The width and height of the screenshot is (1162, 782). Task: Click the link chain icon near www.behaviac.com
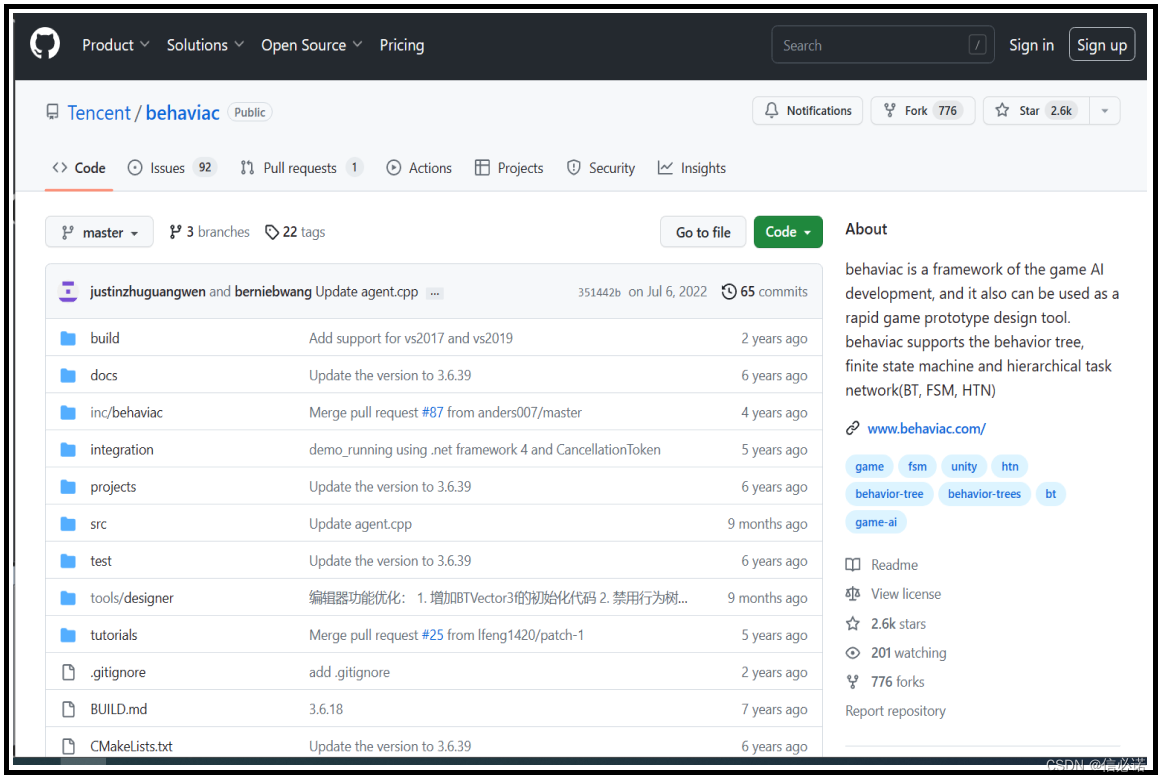(x=853, y=428)
